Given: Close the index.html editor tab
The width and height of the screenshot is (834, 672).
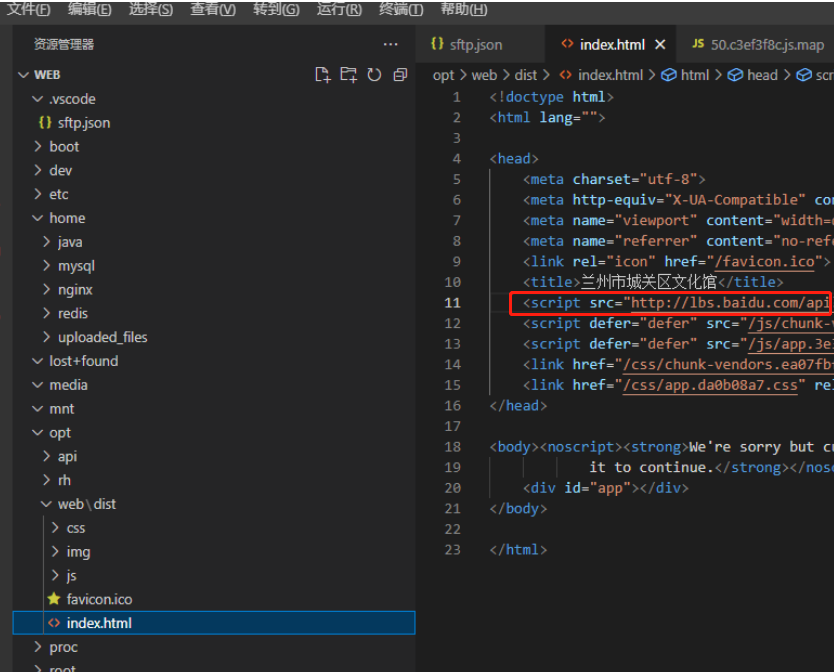Looking at the screenshot, I should [660, 45].
